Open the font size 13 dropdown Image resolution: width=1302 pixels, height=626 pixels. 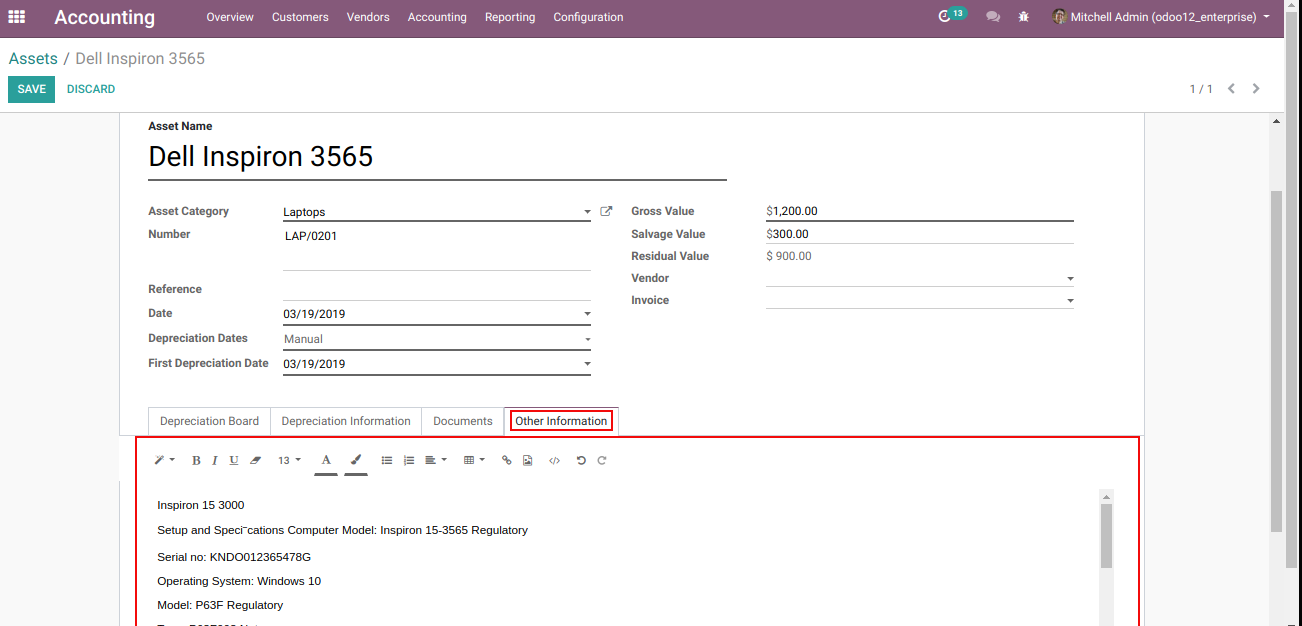pyautogui.click(x=289, y=460)
